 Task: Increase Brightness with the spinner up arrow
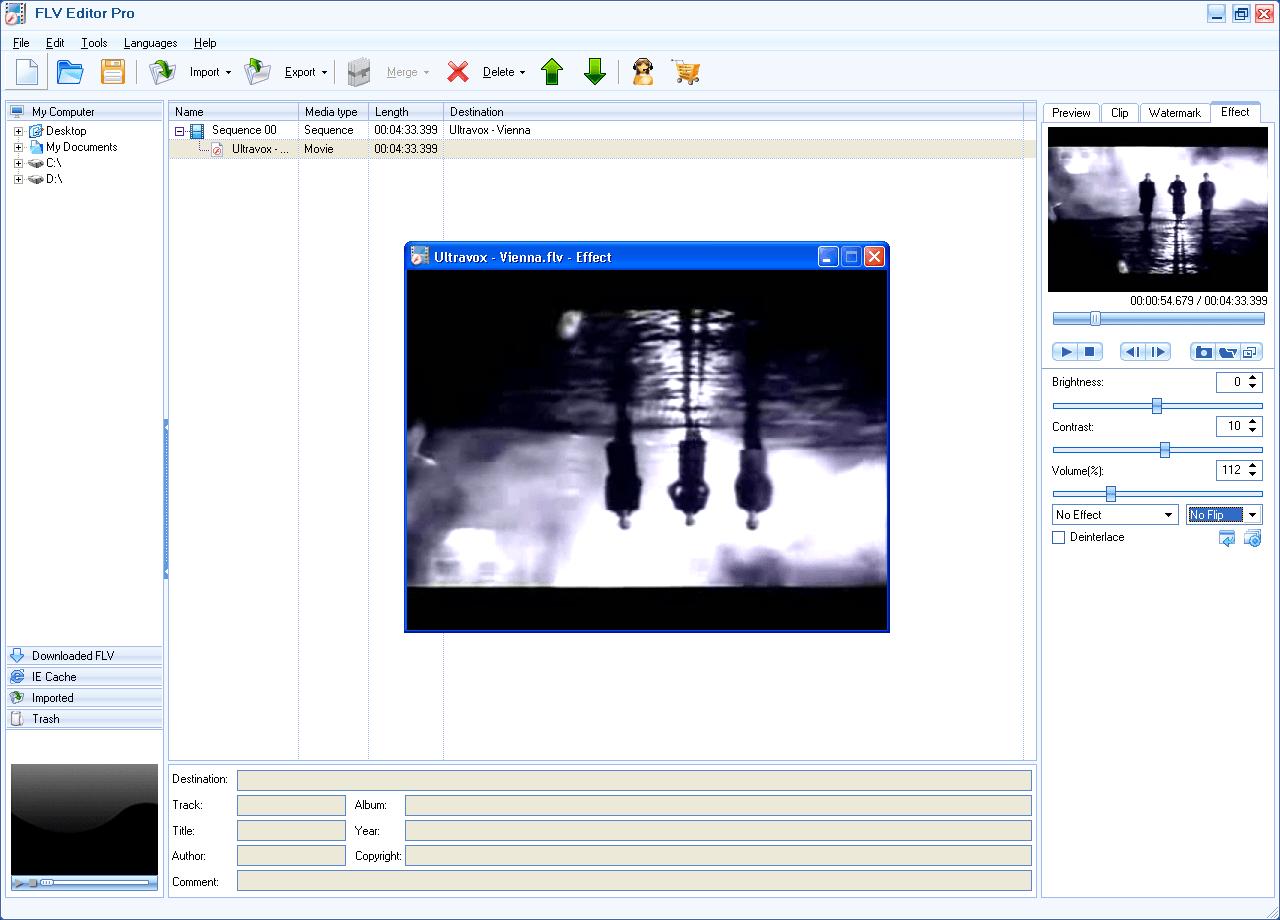coord(1254,378)
